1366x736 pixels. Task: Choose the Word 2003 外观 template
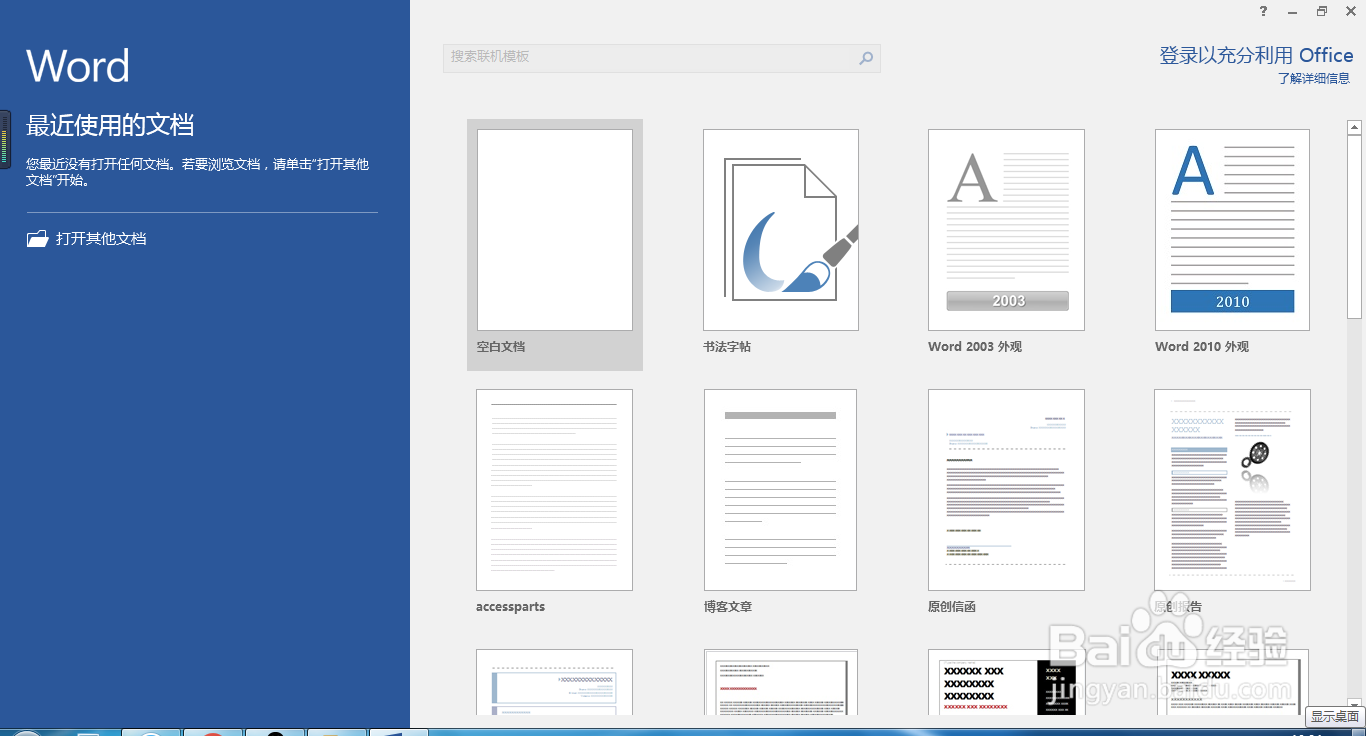click(1006, 230)
